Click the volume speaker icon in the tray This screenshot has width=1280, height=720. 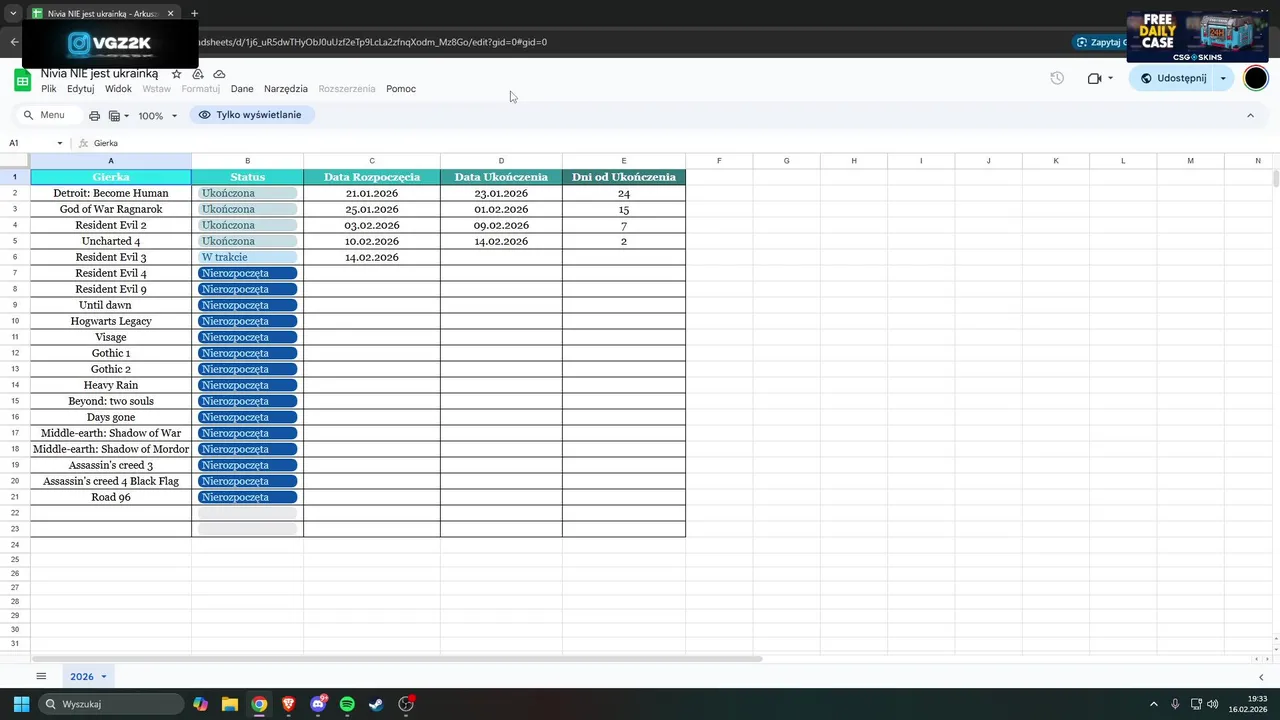click(1212, 704)
